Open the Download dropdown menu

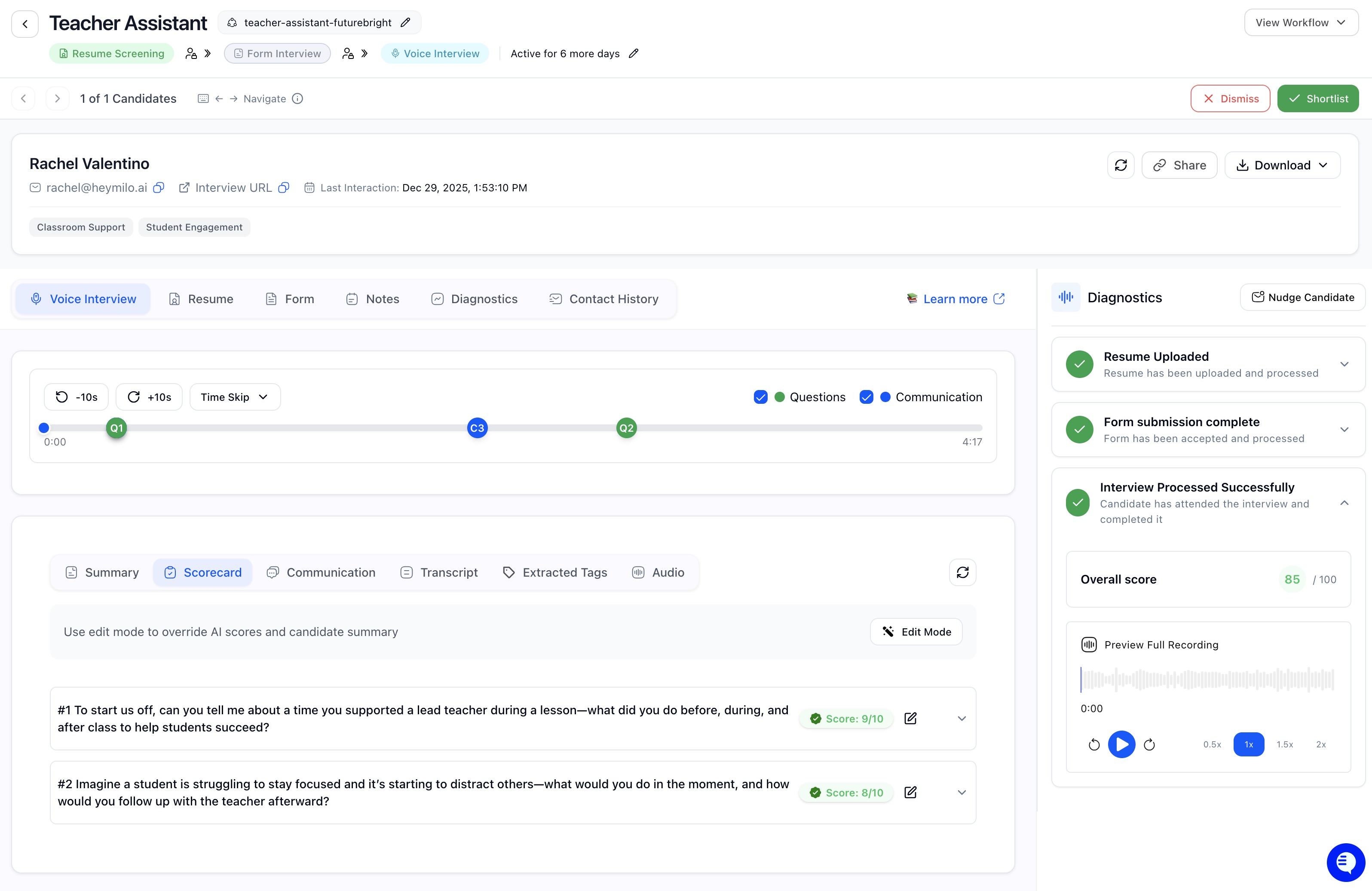[1282, 165]
